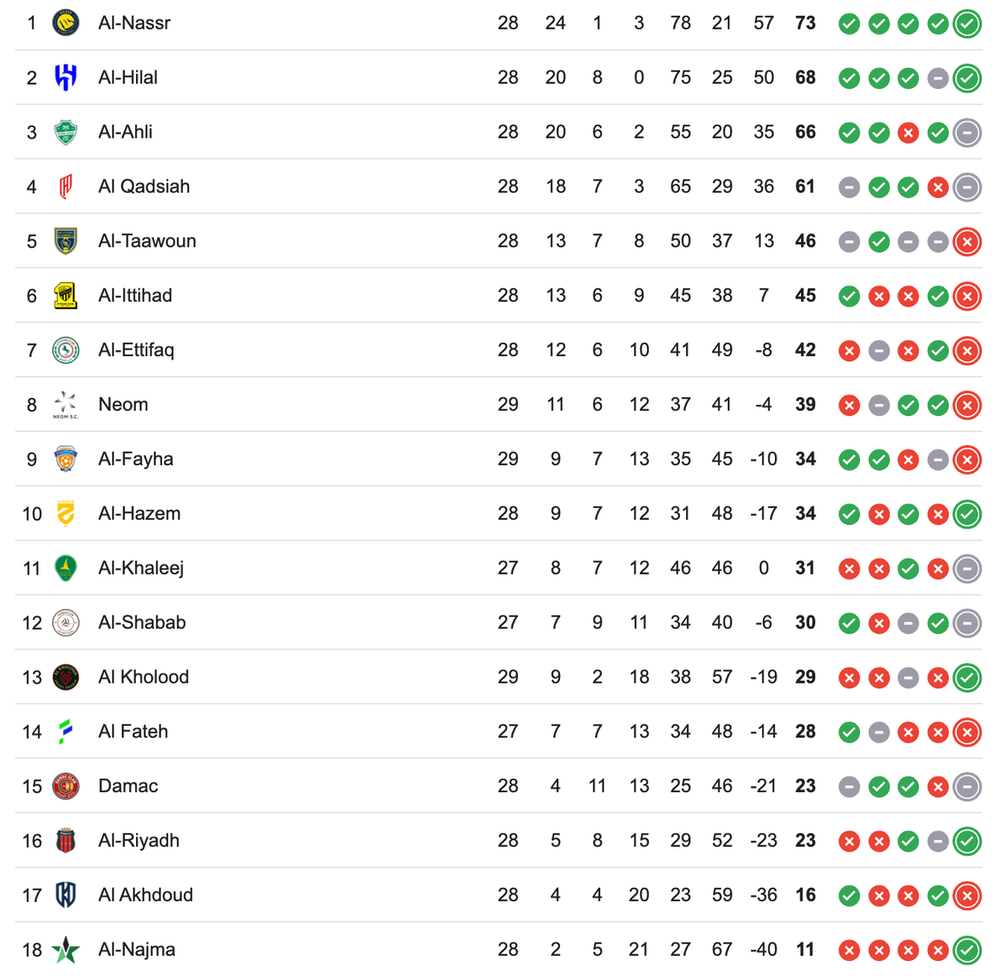Click the Neom team logo
1000x976 pixels.
click(x=66, y=404)
